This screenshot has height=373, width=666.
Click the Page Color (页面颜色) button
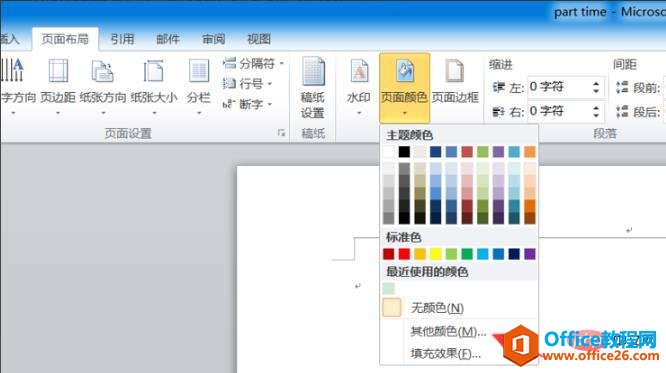click(404, 88)
